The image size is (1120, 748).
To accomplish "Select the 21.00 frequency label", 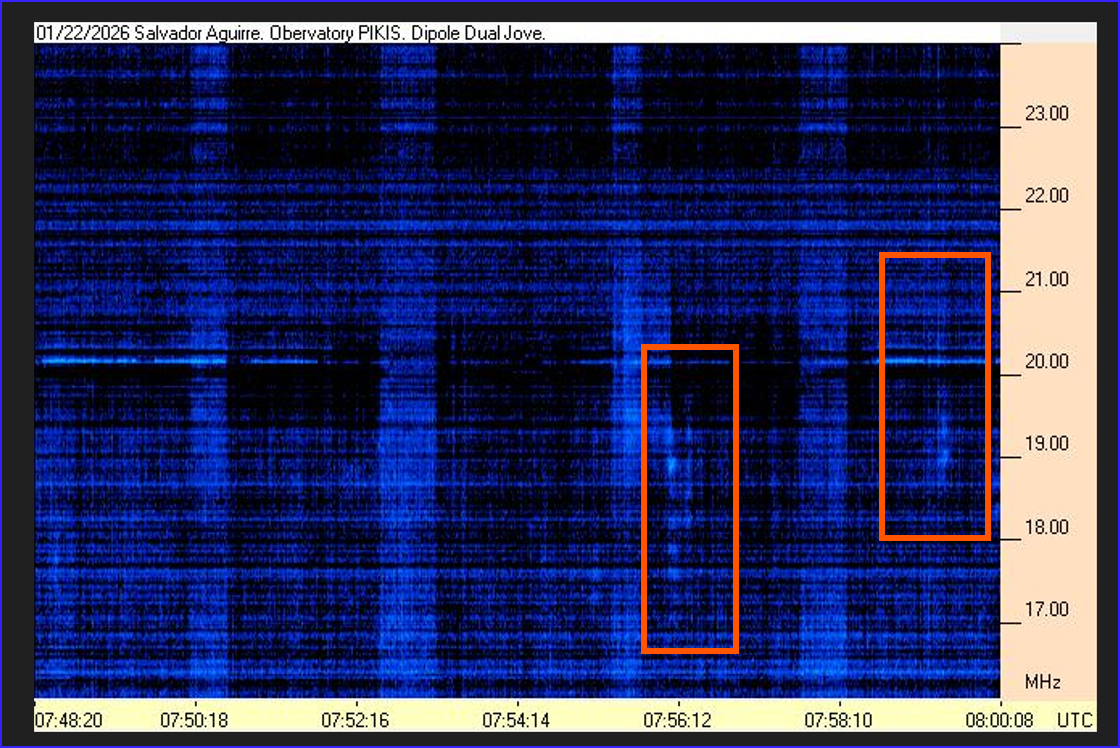I will pyautogui.click(x=1046, y=279).
